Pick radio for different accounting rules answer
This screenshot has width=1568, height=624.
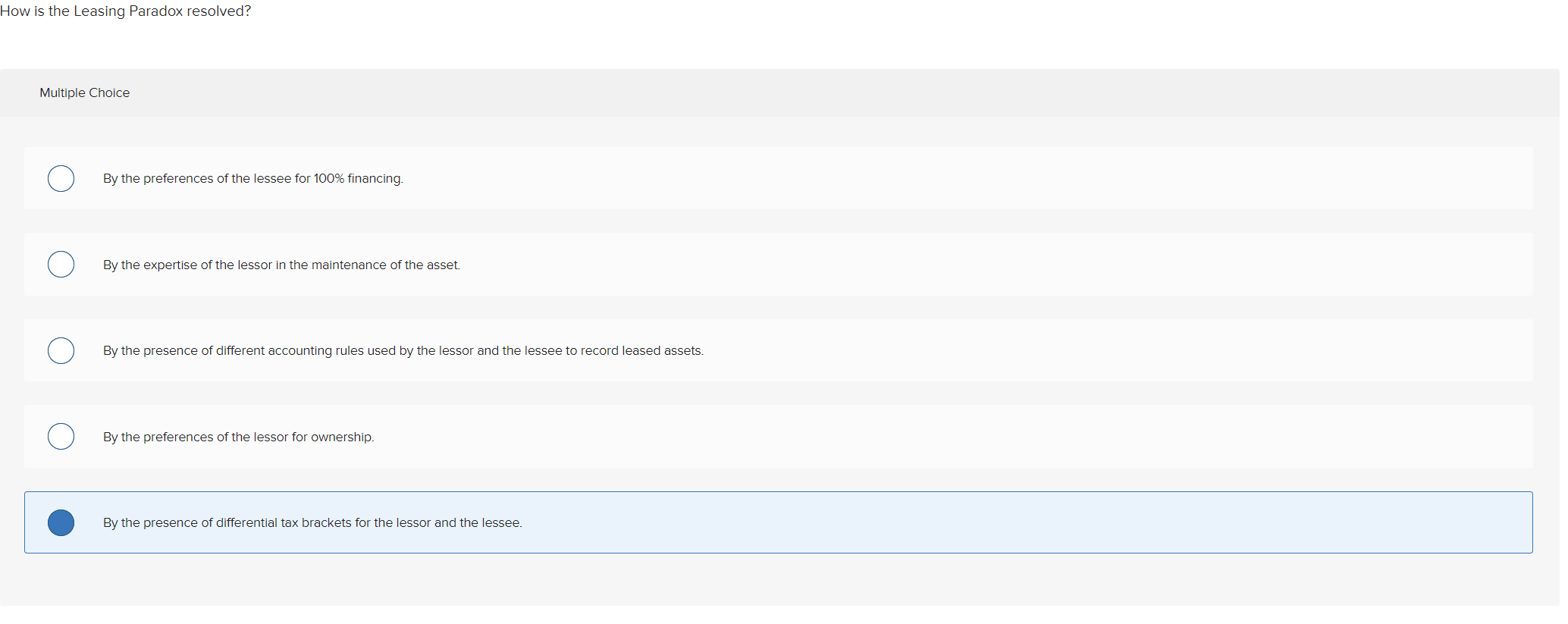click(61, 350)
